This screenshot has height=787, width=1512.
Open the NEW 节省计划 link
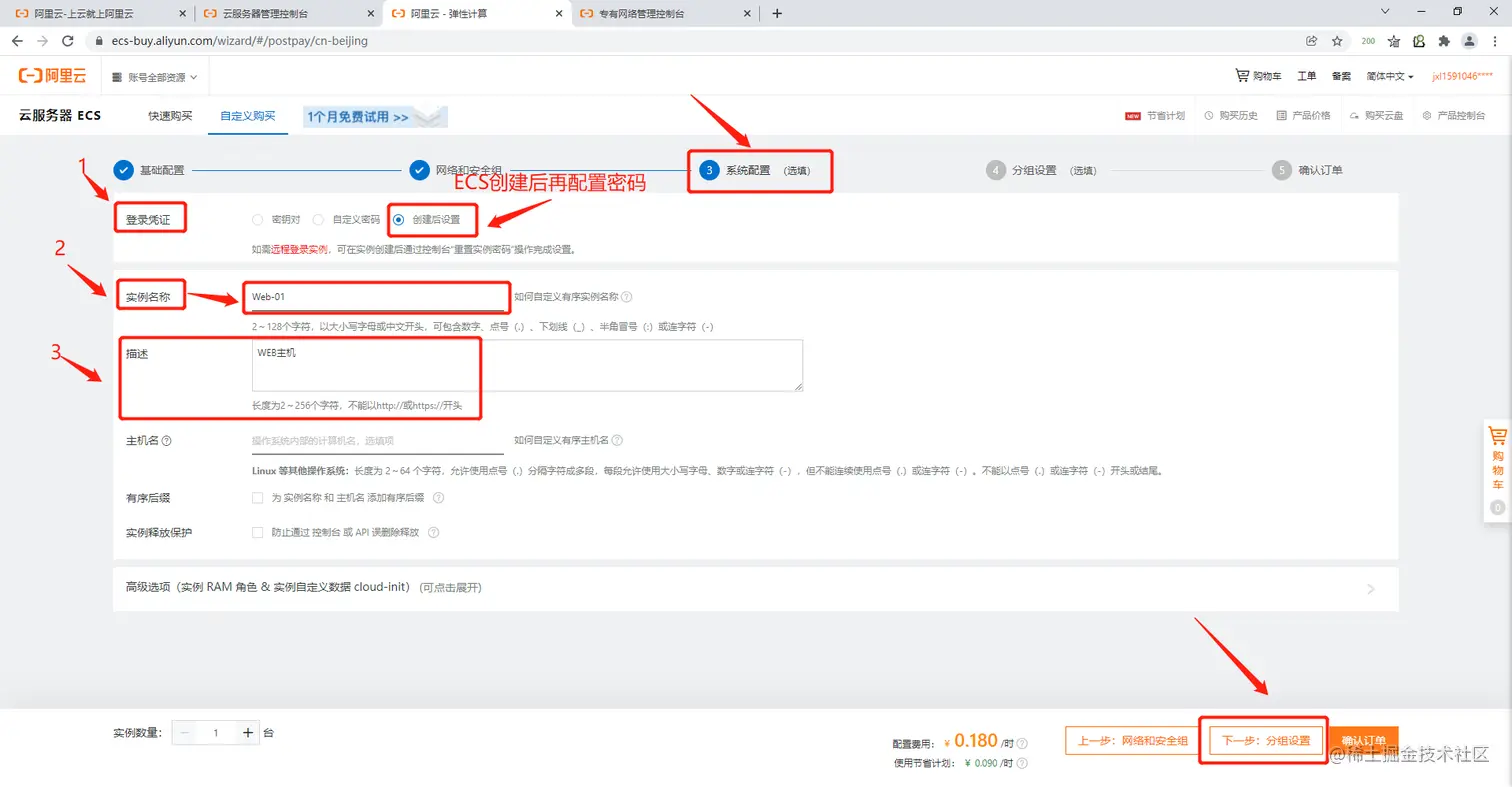[x=1155, y=115]
